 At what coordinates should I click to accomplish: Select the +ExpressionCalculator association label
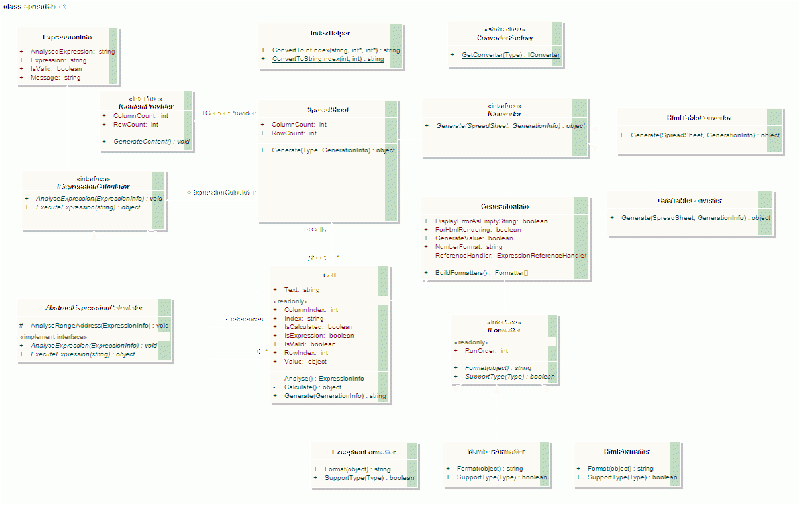pyautogui.click(x=219, y=191)
